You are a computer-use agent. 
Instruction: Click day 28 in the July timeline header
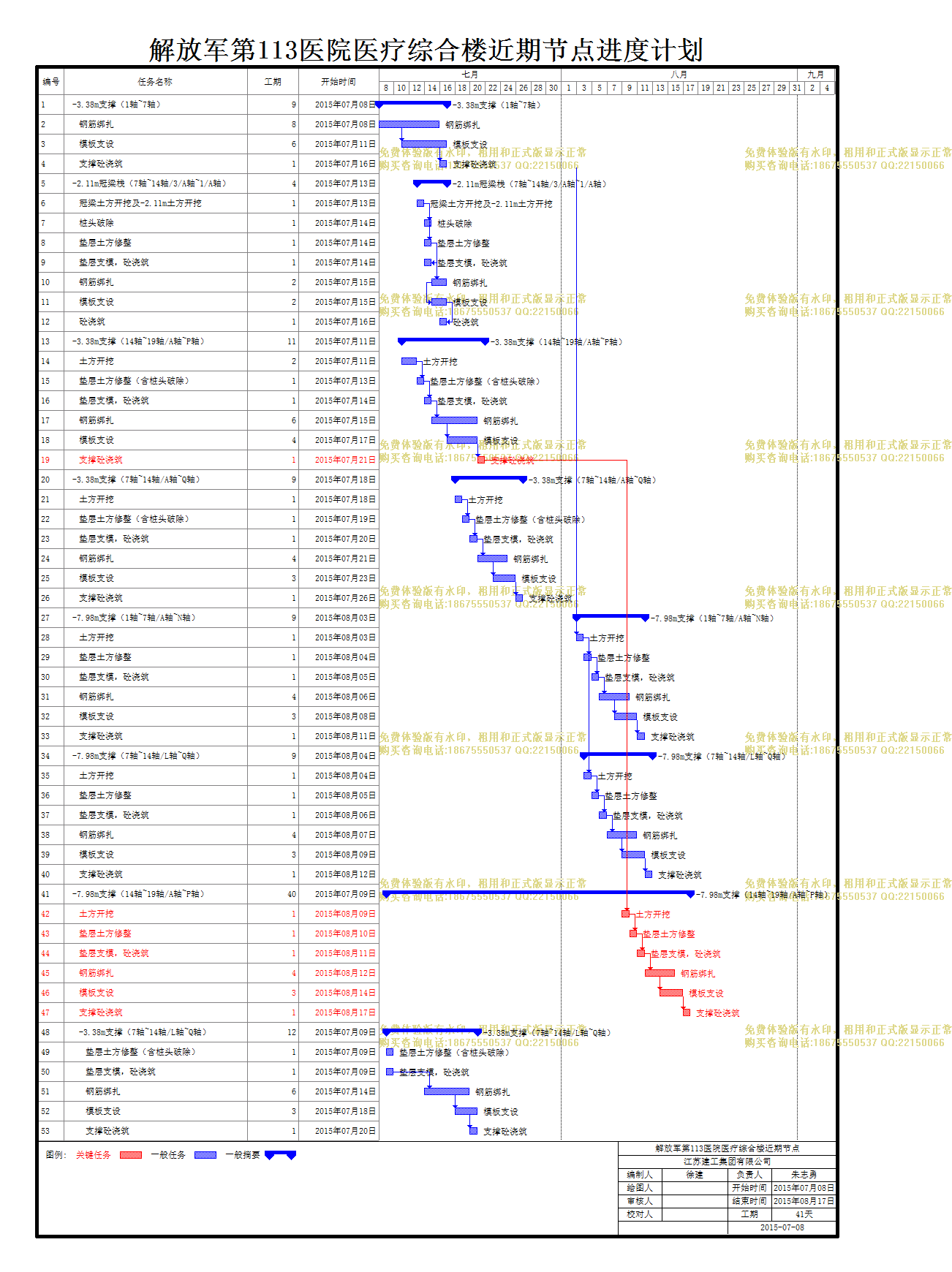pos(538,88)
